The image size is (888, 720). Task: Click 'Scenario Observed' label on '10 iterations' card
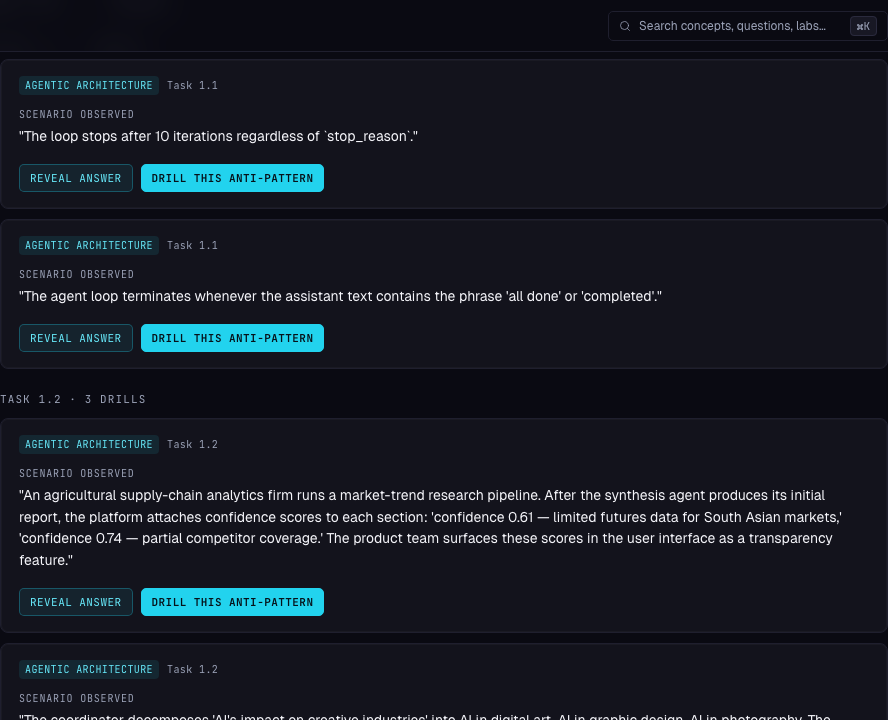[76, 114]
